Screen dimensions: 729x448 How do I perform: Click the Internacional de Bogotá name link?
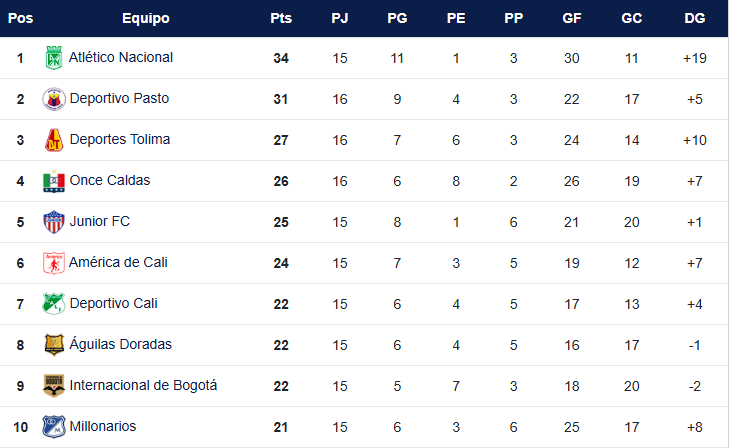[x=143, y=386]
